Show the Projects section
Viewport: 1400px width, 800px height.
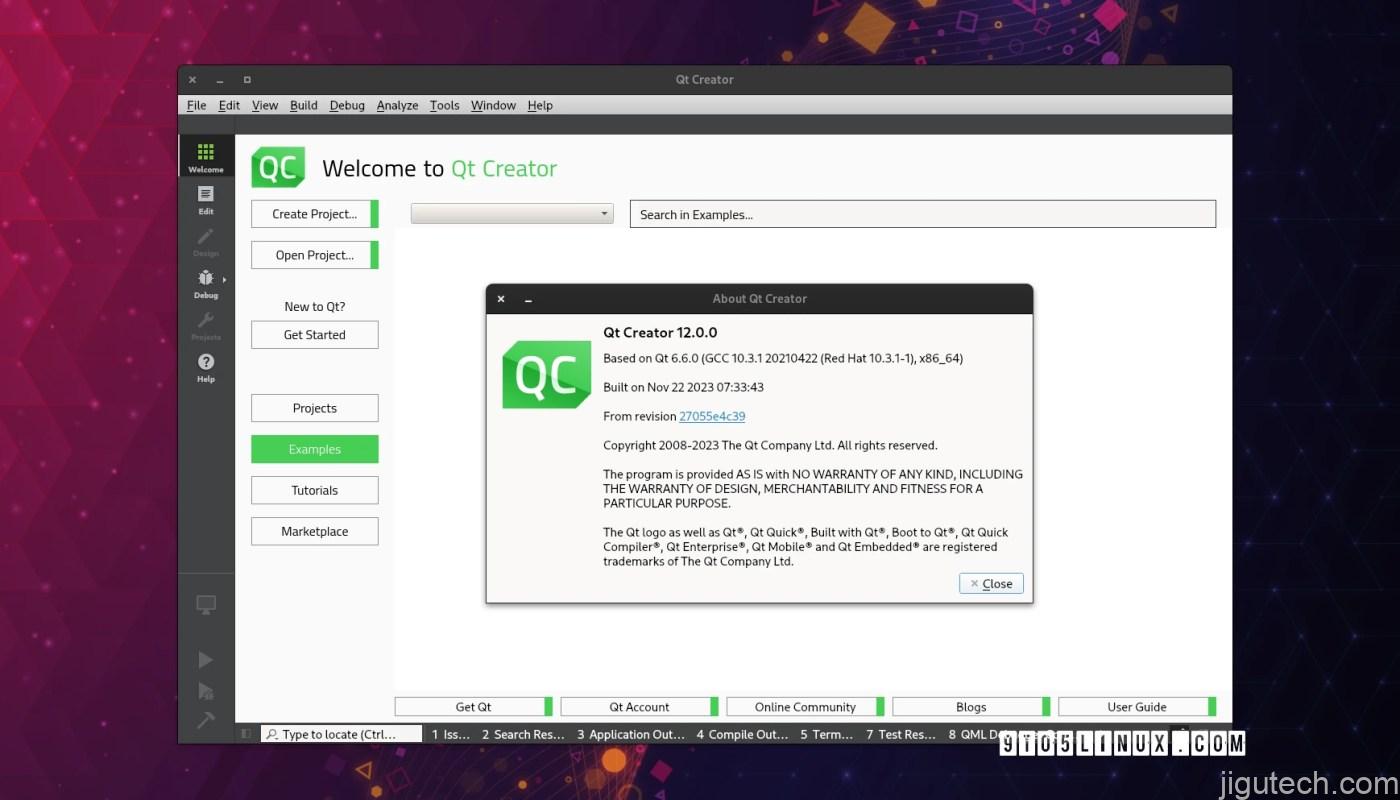(x=315, y=408)
